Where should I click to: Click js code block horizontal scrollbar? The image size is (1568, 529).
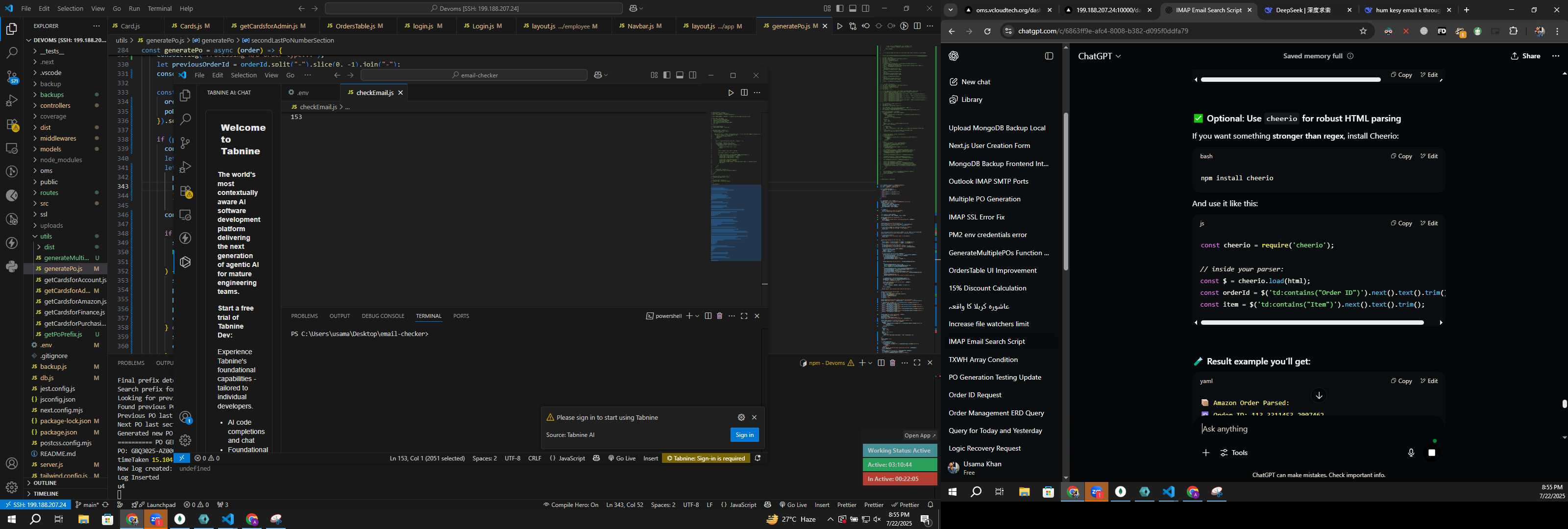(1312, 323)
